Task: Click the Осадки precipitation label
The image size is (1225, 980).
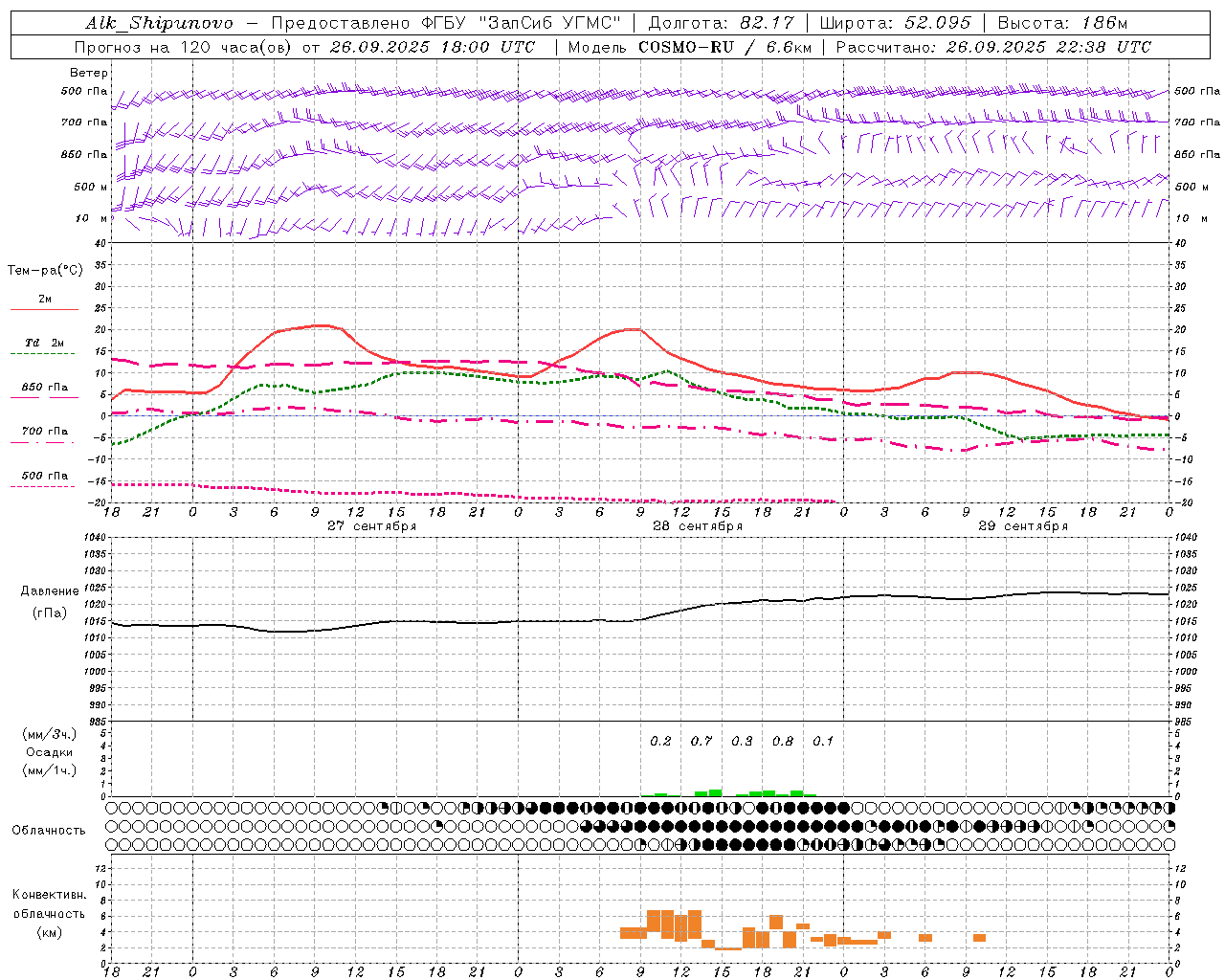Action: (x=50, y=752)
